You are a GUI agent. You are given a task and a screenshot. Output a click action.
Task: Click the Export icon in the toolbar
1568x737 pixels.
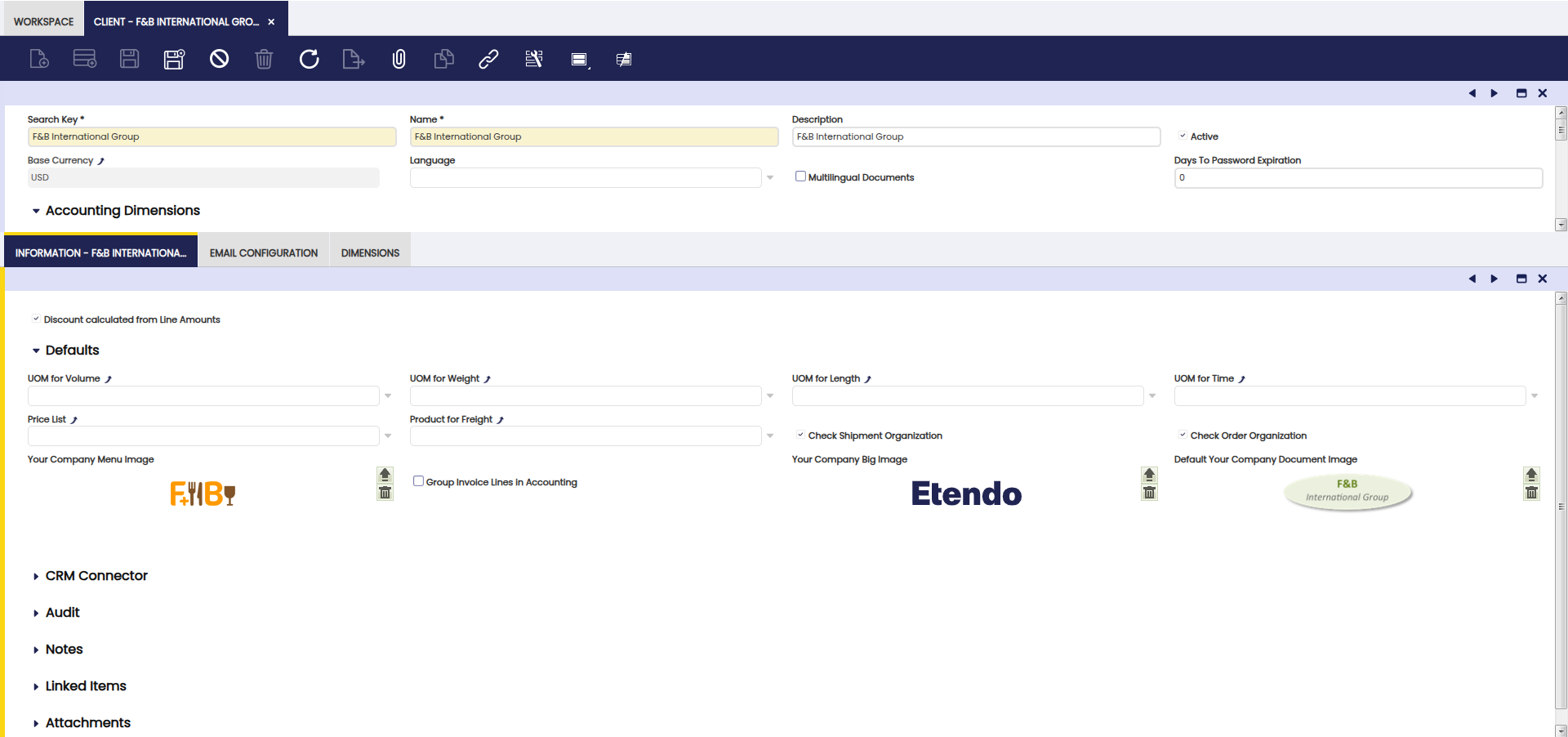(x=353, y=59)
